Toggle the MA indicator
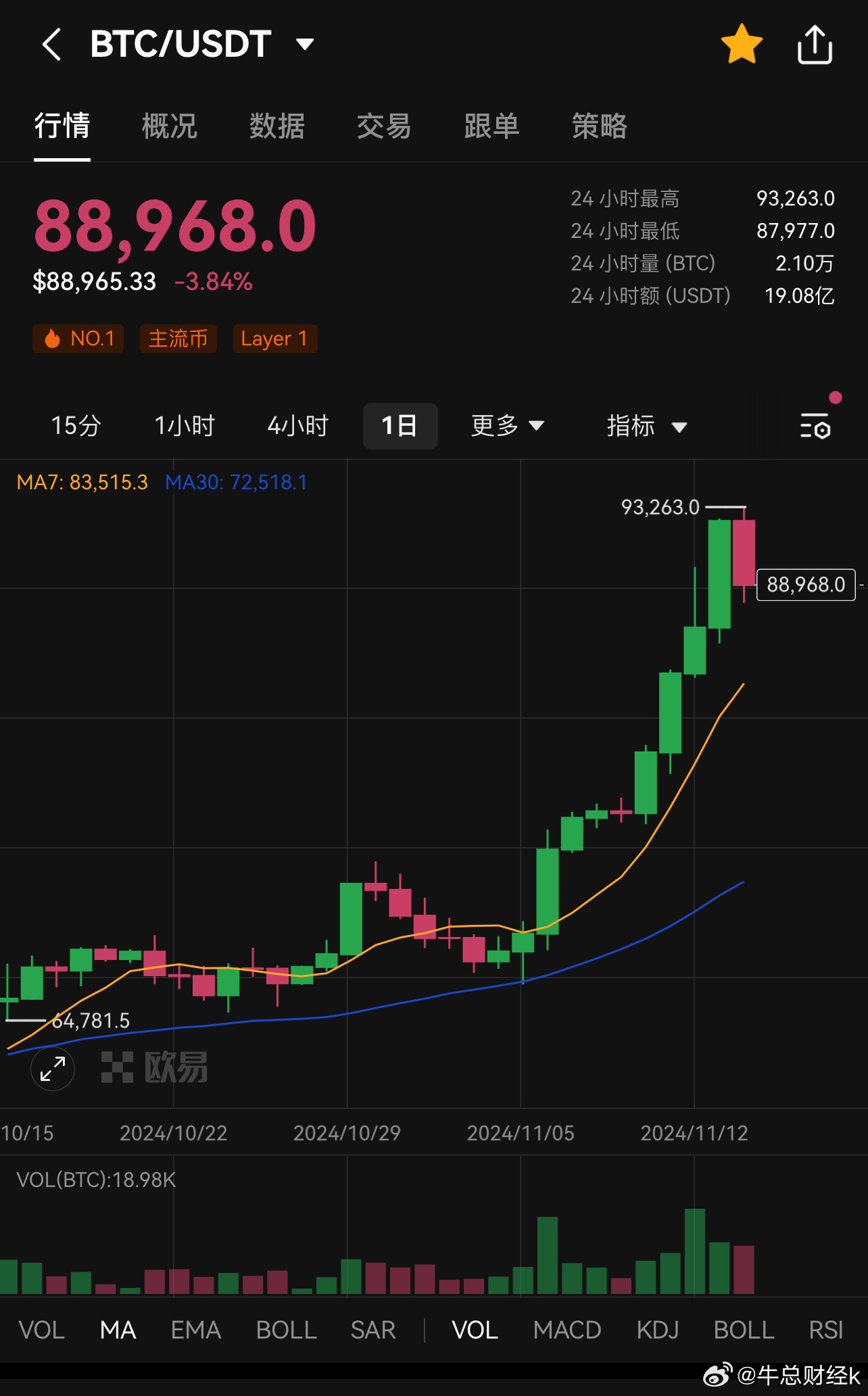This screenshot has width=868, height=1396. pyautogui.click(x=118, y=1330)
